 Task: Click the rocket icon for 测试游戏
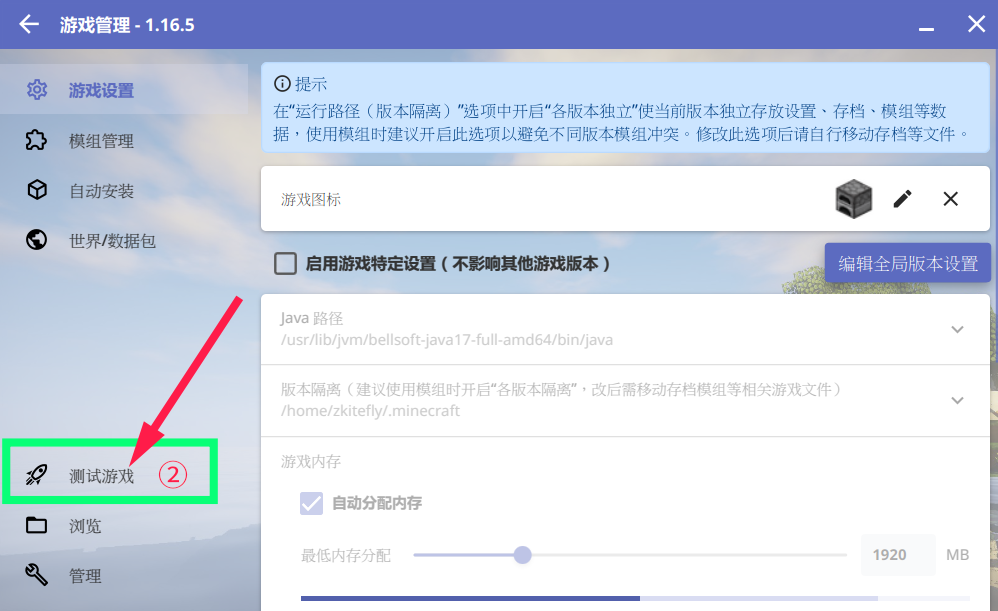[x=36, y=475]
